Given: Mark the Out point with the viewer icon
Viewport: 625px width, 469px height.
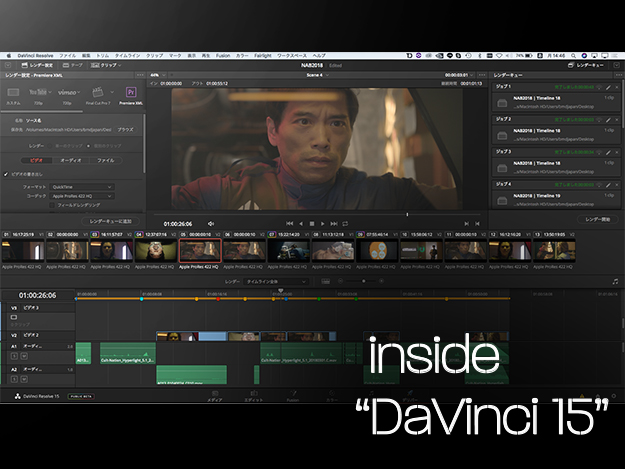Looking at the screenshot, I should tap(477, 224).
